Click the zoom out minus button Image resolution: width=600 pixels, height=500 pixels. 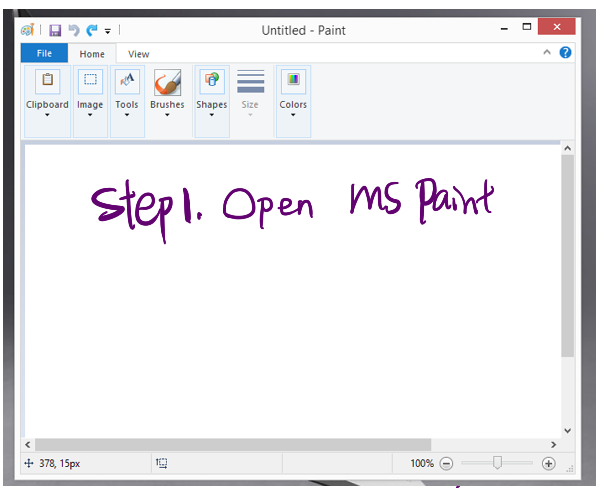click(x=446, y=463)
